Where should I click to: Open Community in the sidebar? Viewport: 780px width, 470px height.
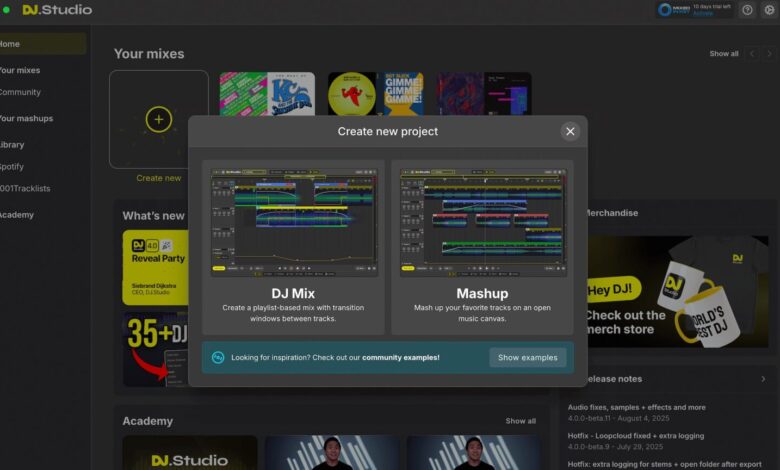pos(20,92)
